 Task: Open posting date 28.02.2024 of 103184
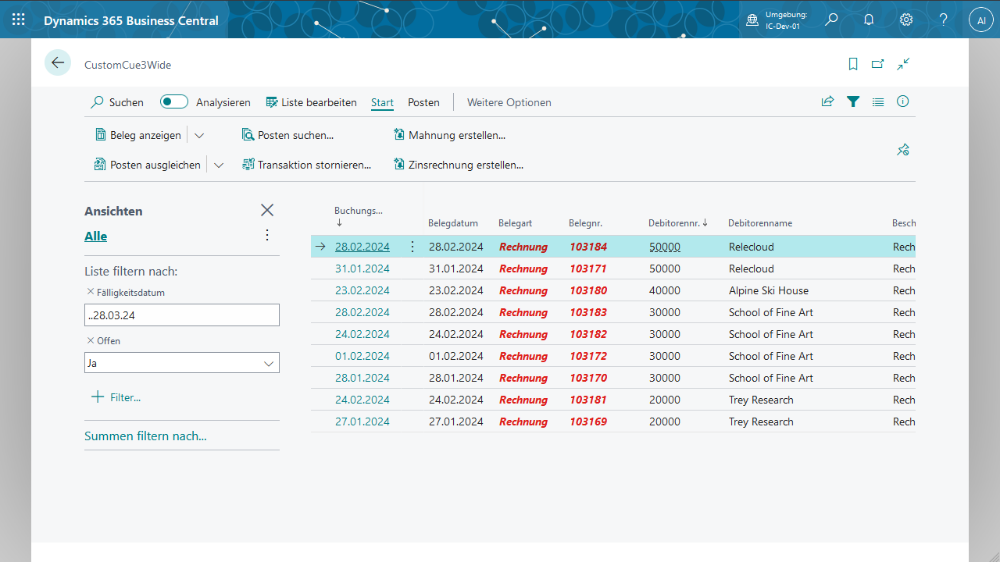click(362, 247)
